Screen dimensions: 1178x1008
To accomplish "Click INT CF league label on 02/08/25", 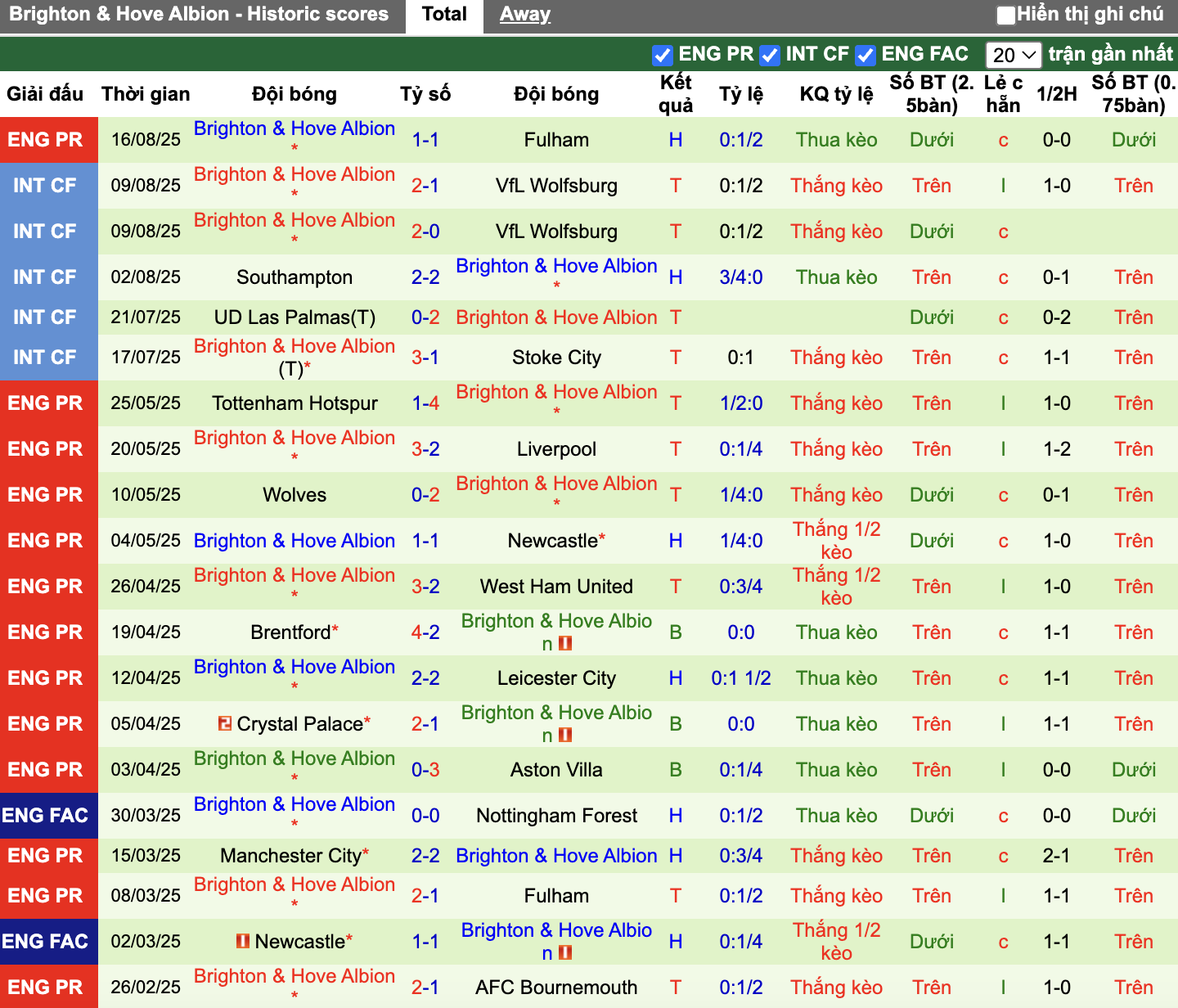I will point(46,277).
